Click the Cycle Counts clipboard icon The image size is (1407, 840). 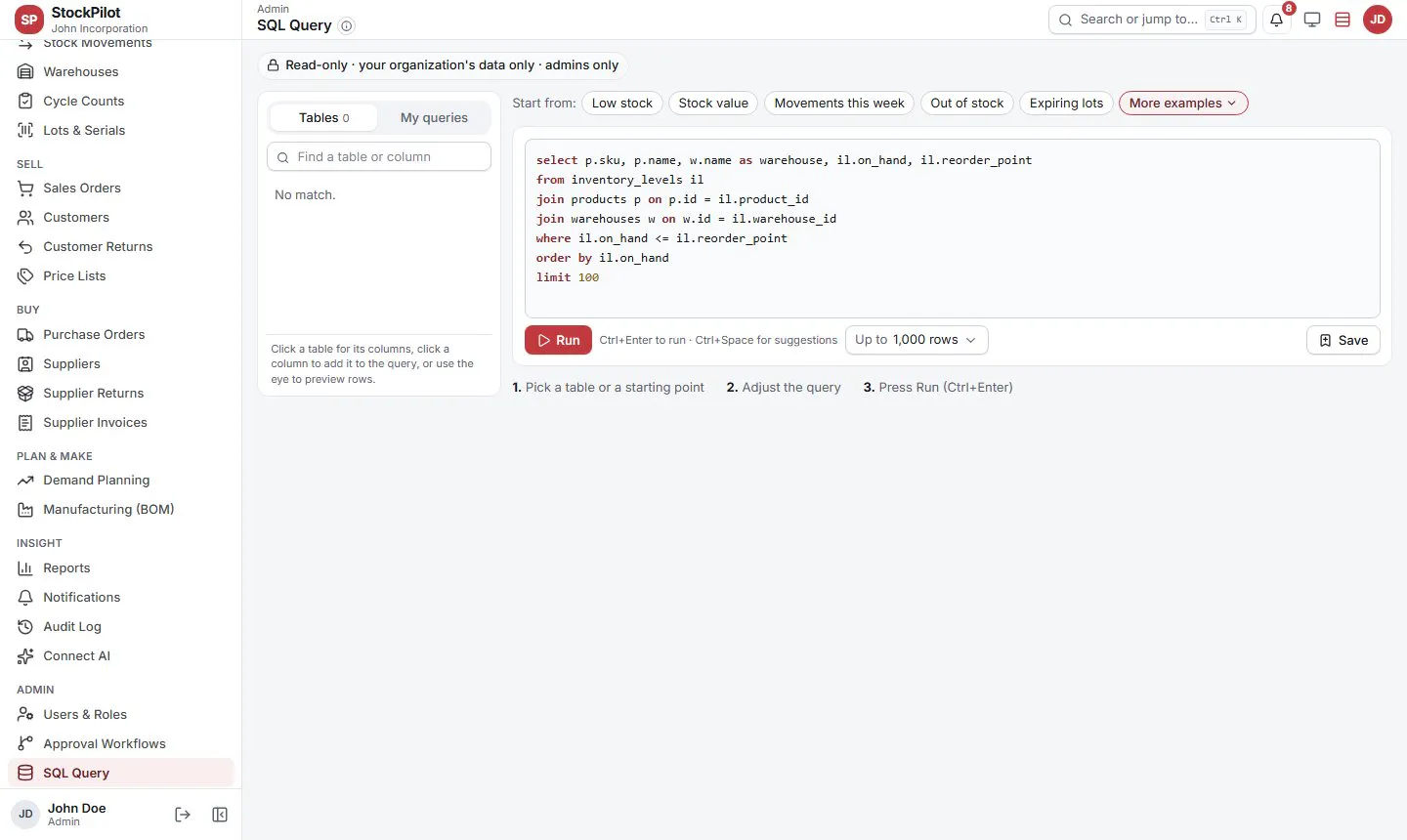25,101
